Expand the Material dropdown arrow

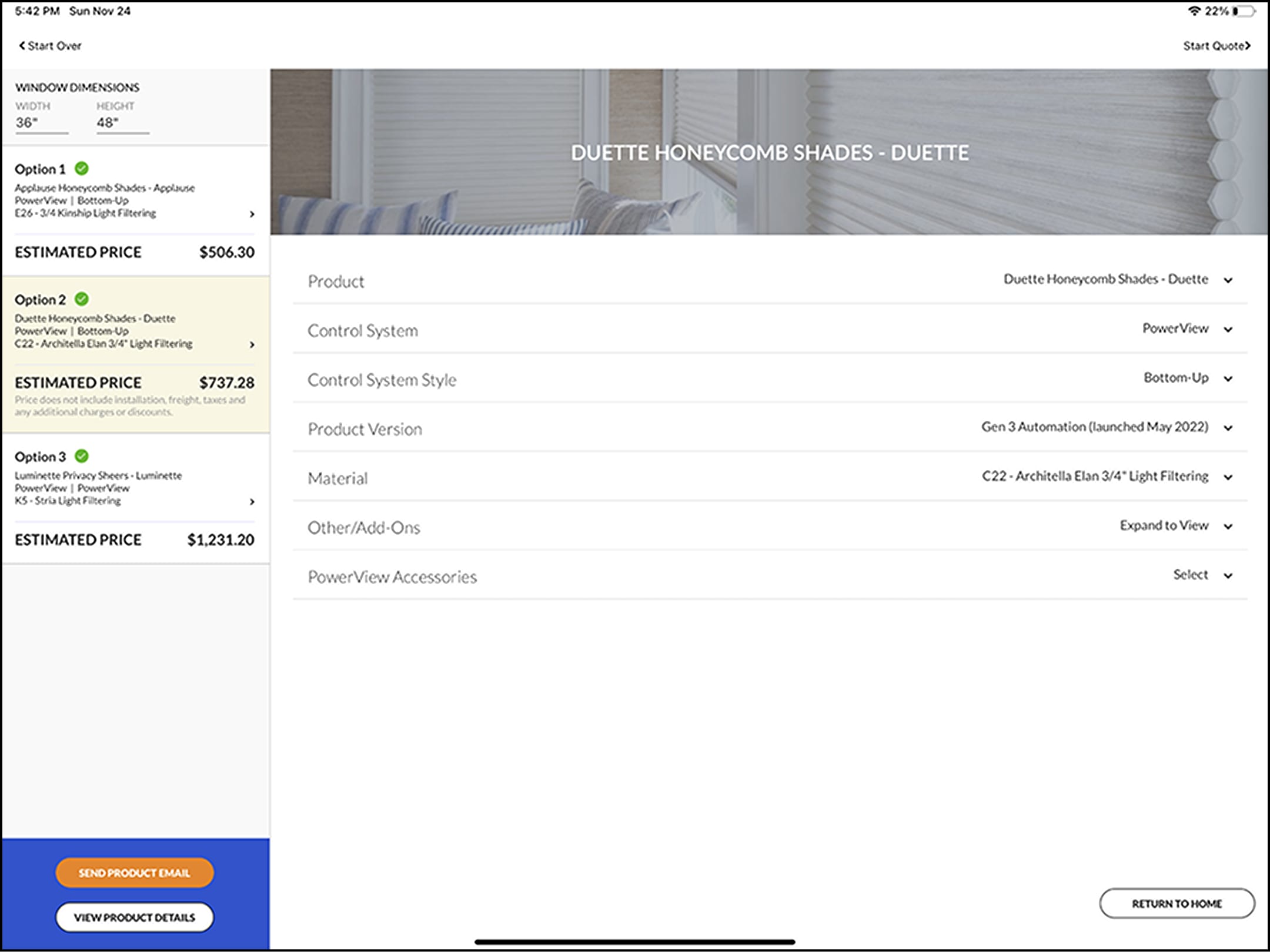(1228, 477)
